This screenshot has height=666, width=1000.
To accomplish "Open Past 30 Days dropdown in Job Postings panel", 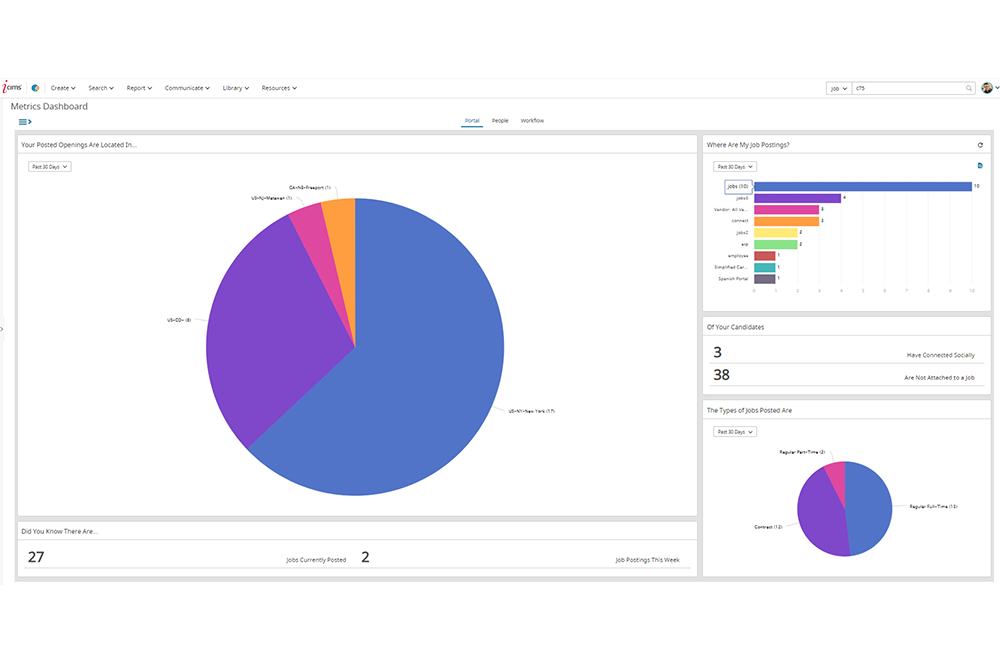I will tap(735, 167).
